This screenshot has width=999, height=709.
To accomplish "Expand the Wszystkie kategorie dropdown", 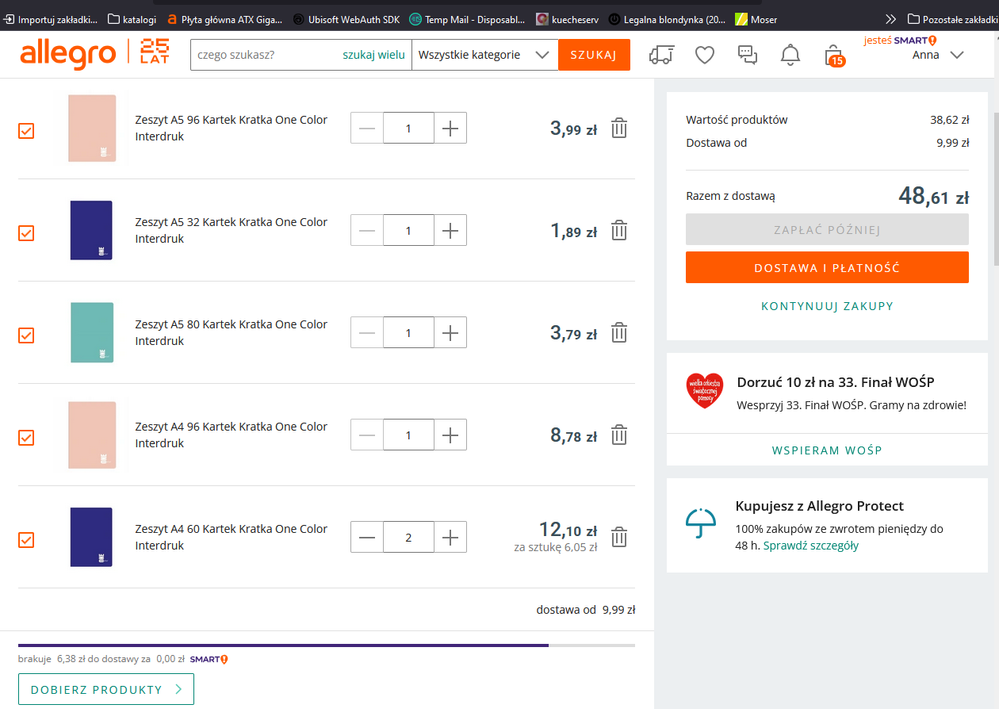I will [485, 55].
